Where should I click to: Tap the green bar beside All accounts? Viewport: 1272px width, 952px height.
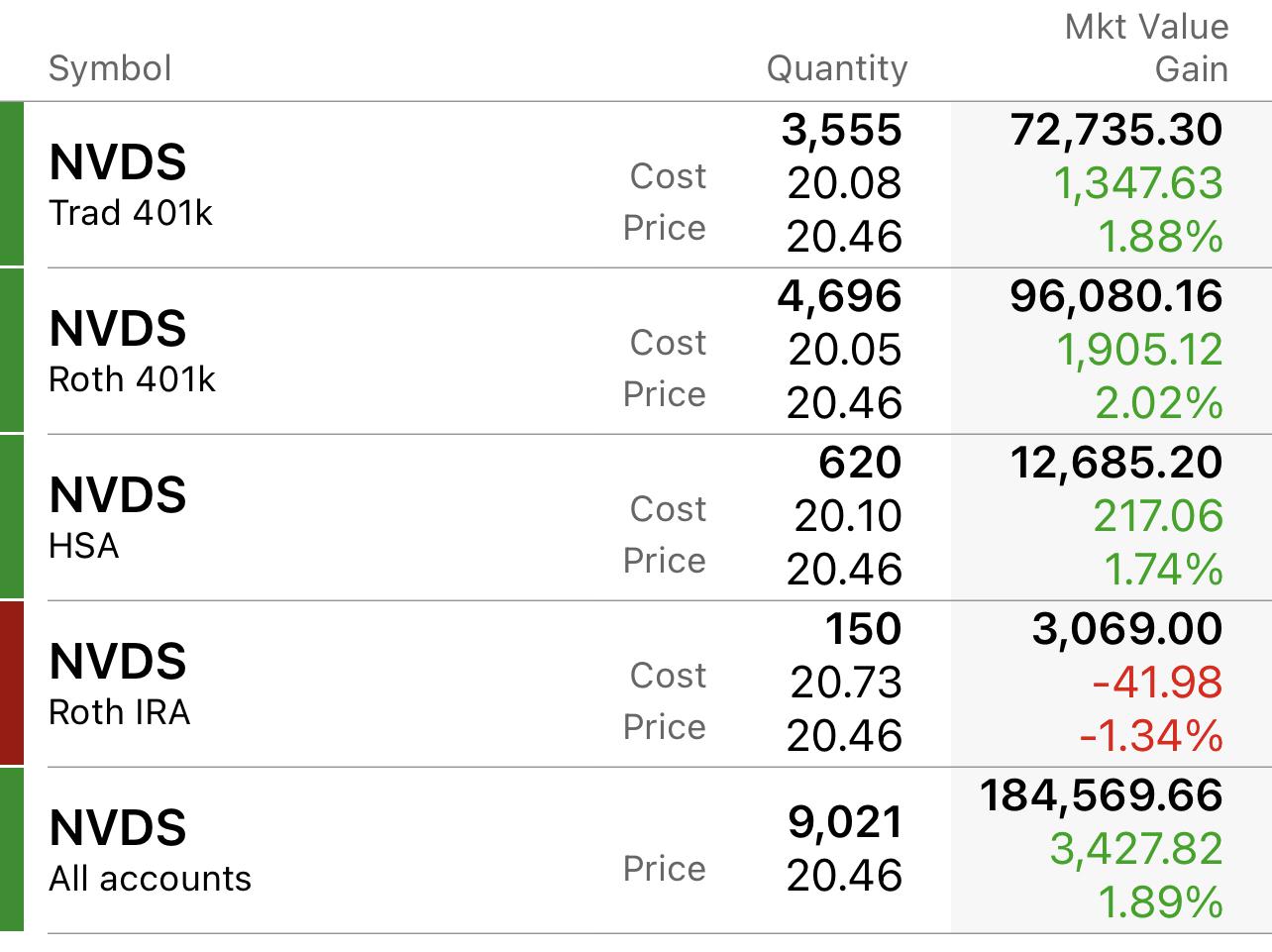pyautogui.click(x=11, y=850)
